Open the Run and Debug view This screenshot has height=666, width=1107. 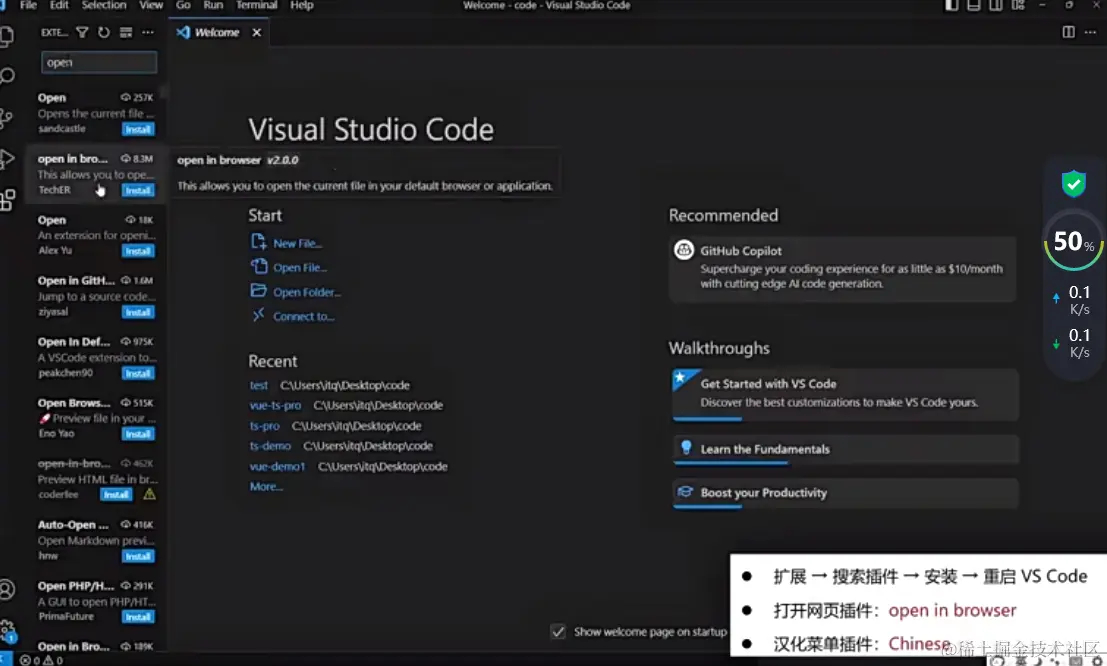[x=6, y=159]
